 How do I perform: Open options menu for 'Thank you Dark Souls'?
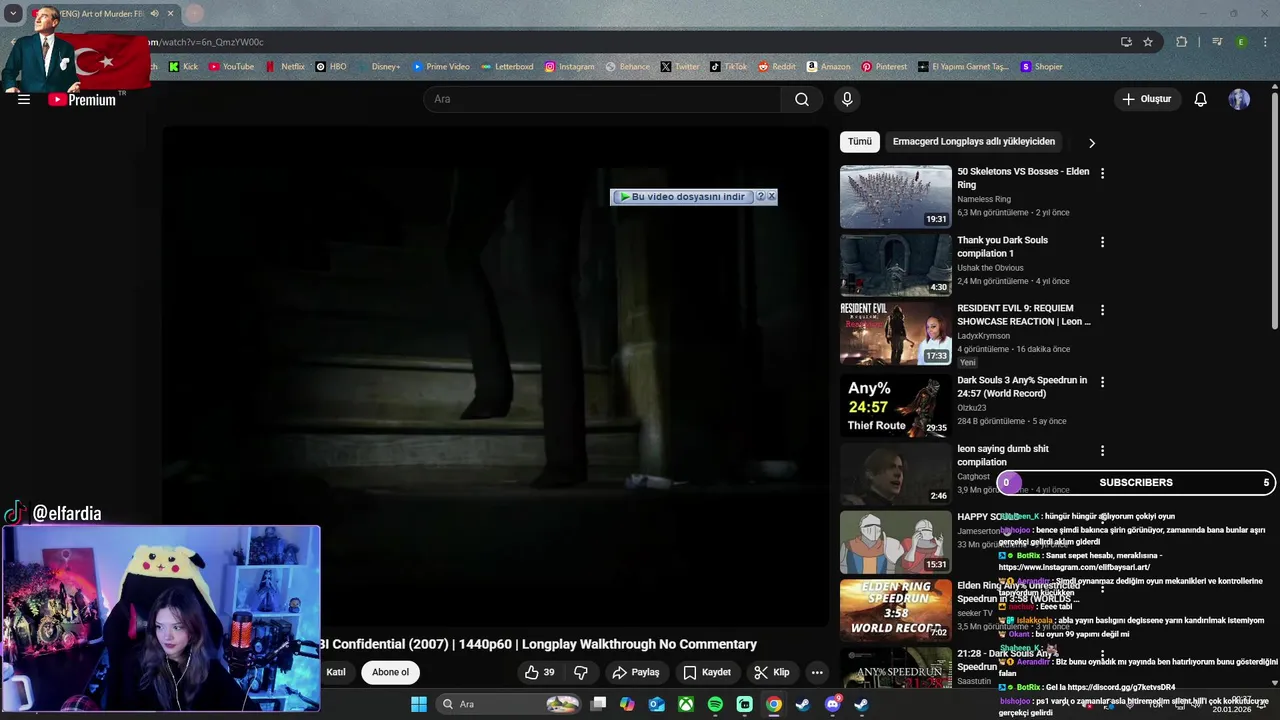1102,242
